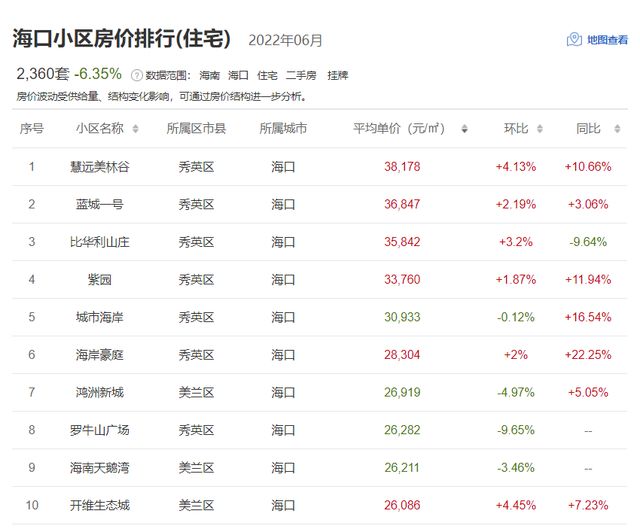Open 海岸豪庭 community
The width and height of the screenshot is (640, 532).
[x=100, y=355]
